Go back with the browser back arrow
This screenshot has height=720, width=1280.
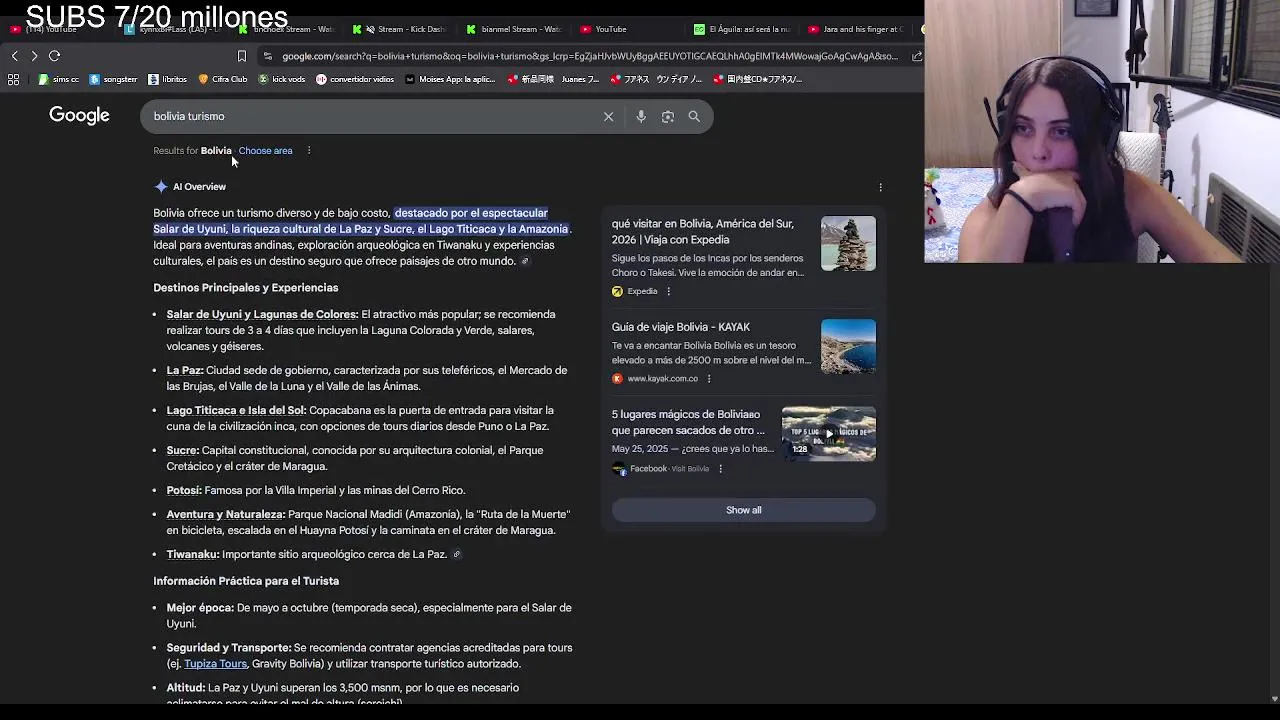coord(14,56)
